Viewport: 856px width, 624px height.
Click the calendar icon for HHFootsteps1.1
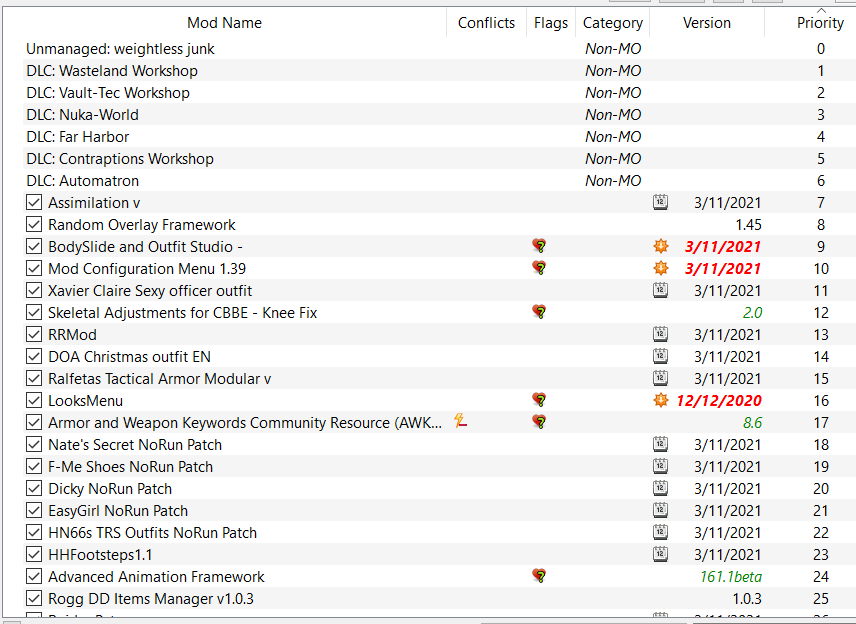(661, 554)
